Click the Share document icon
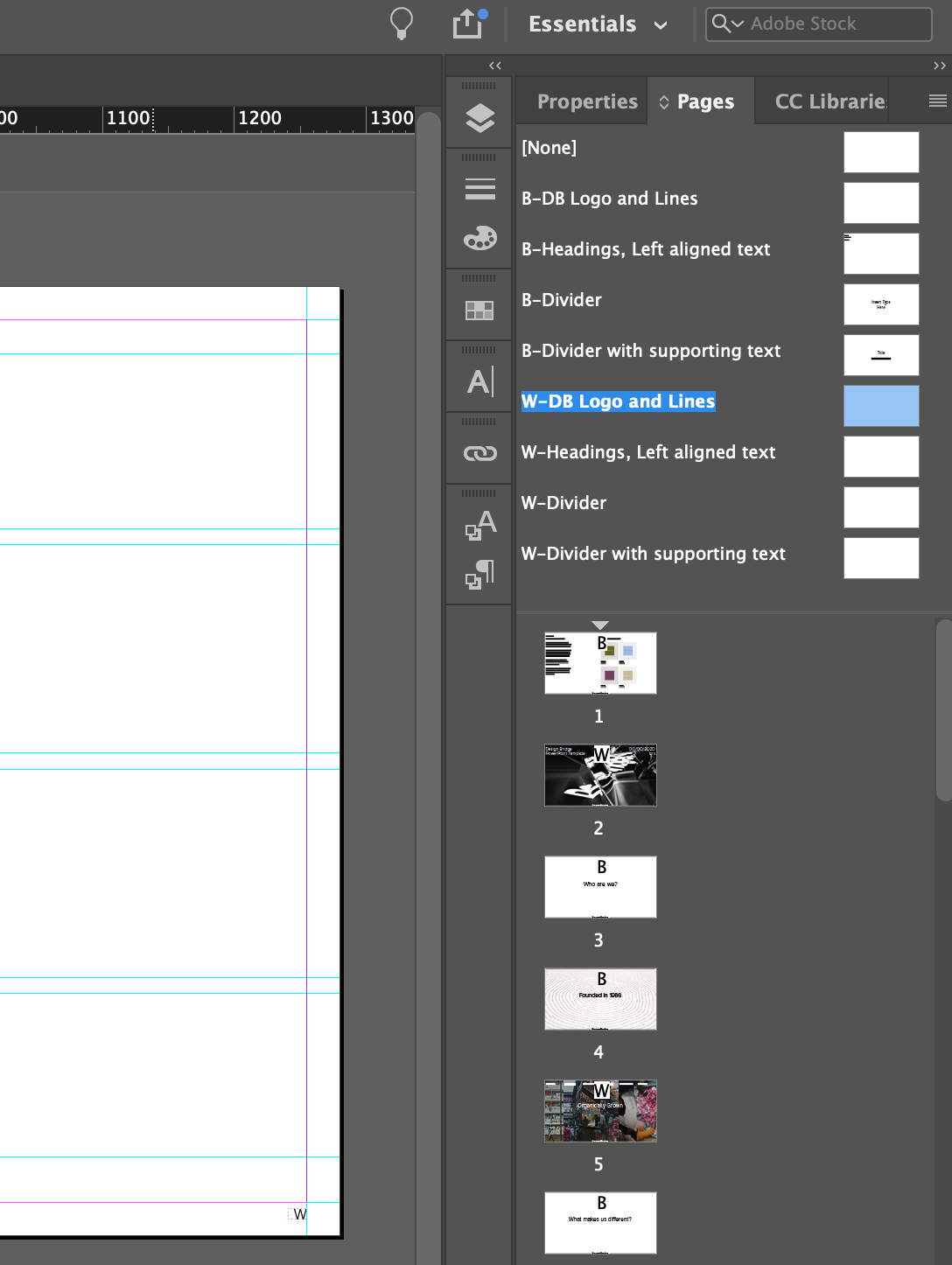Screen dimensions: 952x1265 [469, 24]
